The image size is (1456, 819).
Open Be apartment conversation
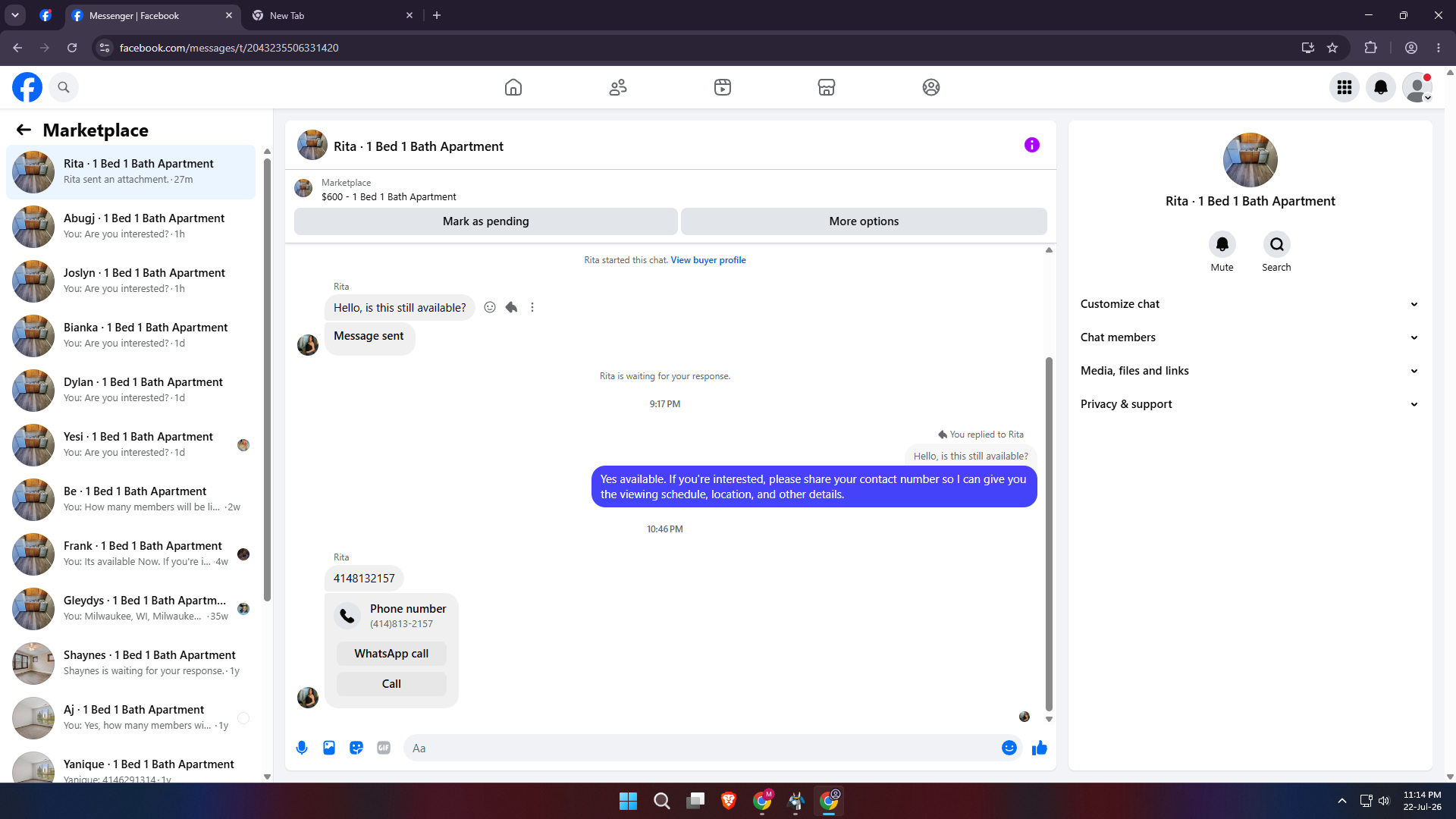pyautogui.click(x=130, y=500)
